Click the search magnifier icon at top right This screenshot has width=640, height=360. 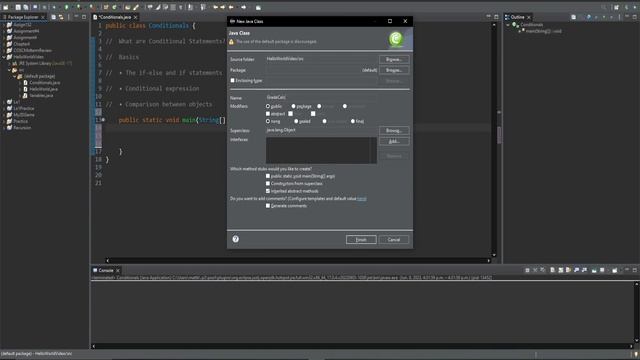(603, 7)
